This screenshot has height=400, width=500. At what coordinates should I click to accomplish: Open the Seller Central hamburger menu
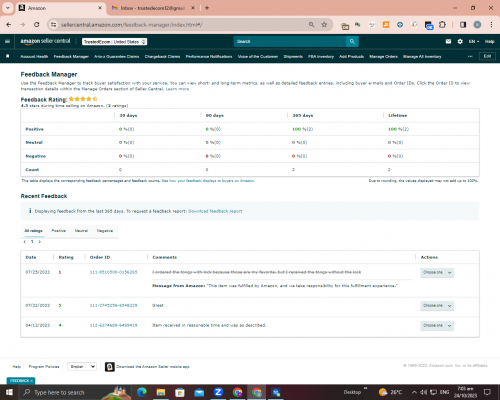[x=7, y=41]
